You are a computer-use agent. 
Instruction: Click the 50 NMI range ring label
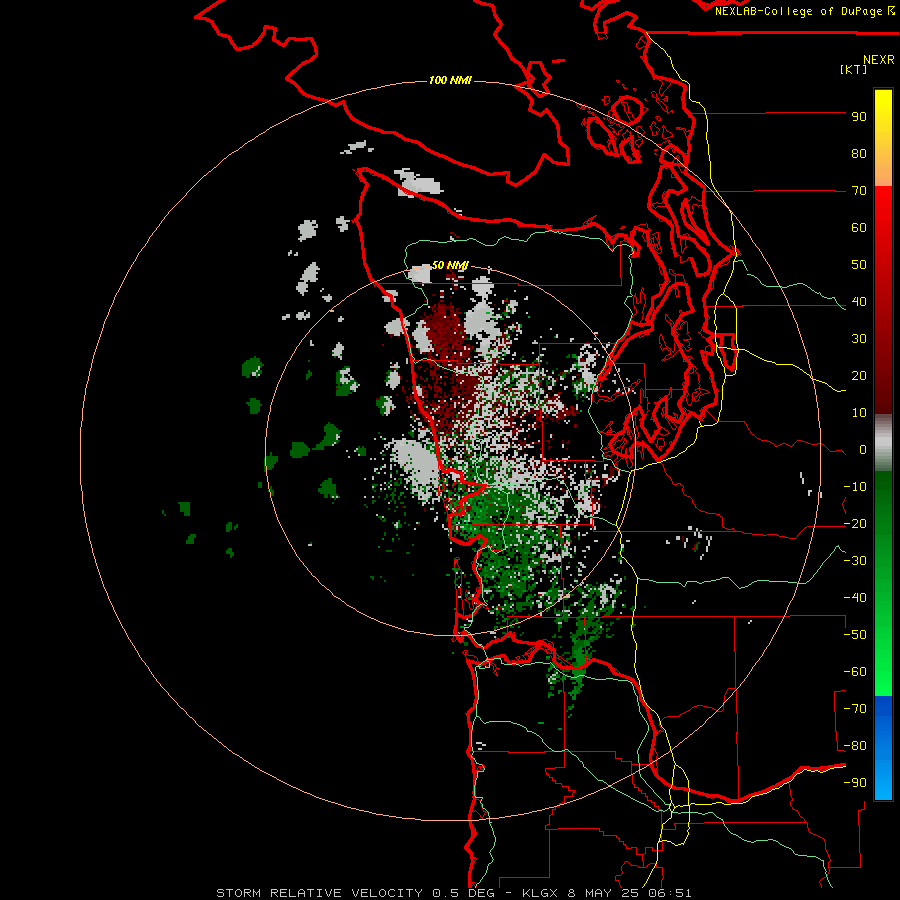(x=450, y=265)
